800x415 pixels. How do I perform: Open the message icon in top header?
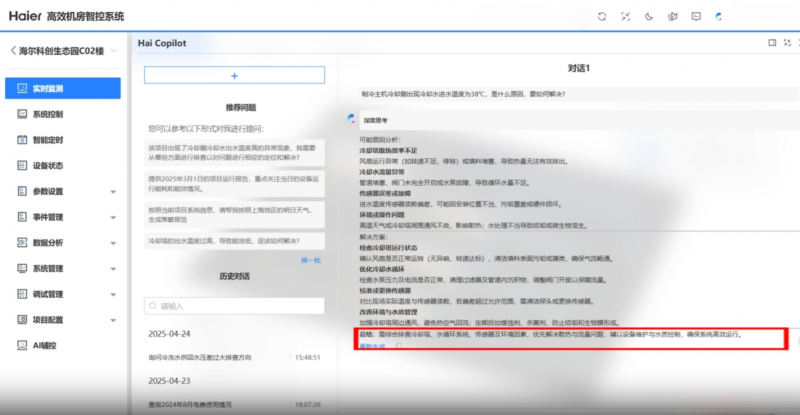(x=698, y=16)
